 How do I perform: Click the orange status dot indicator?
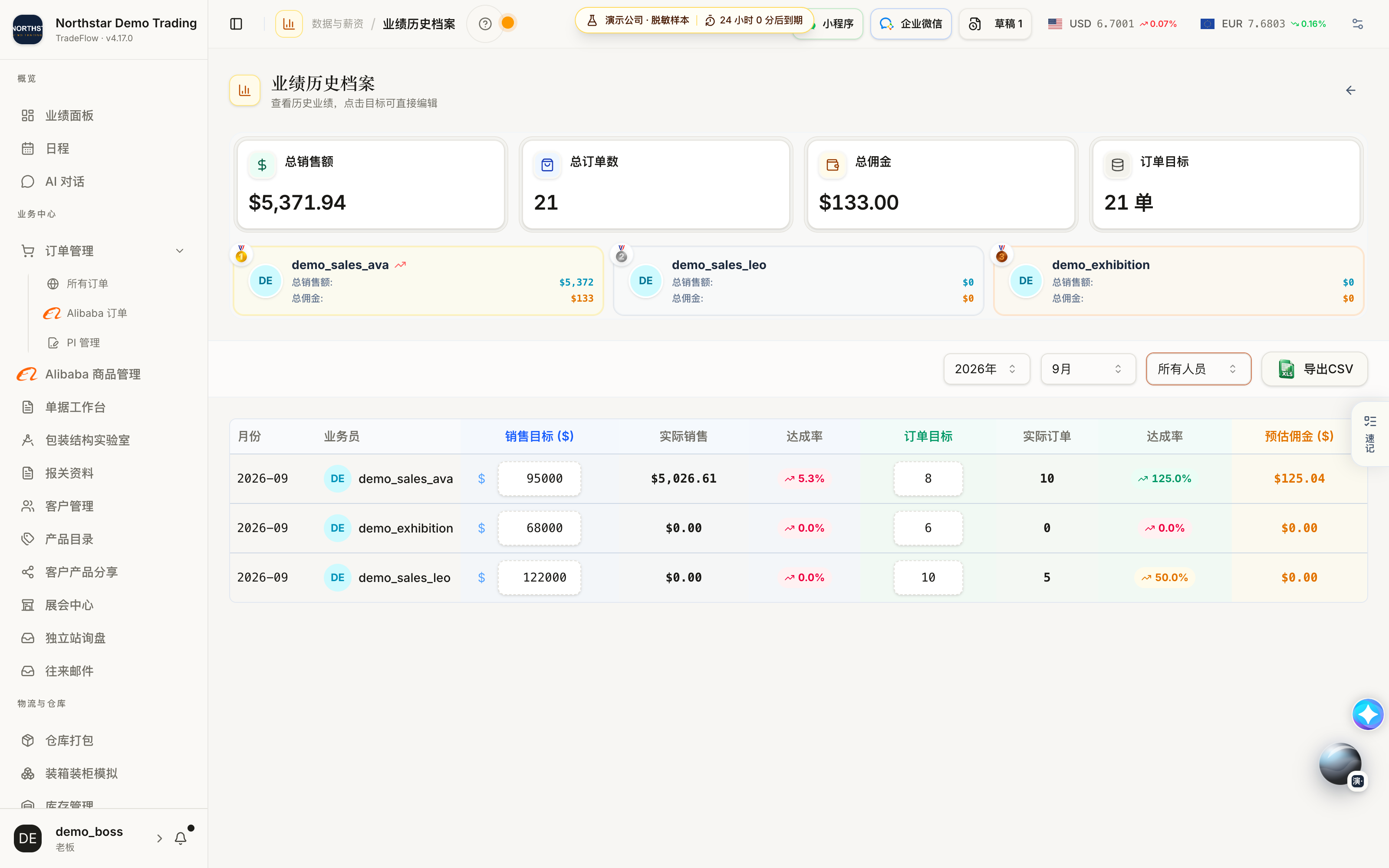pyautogui.click(x=508, y=23)
